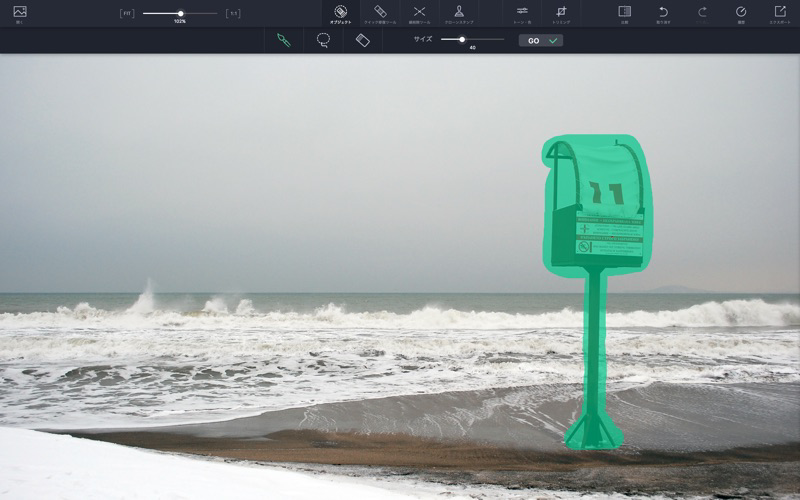This screenshot has height=500, width=800.
Task: Undo the last action
Action: click(663, 14)
